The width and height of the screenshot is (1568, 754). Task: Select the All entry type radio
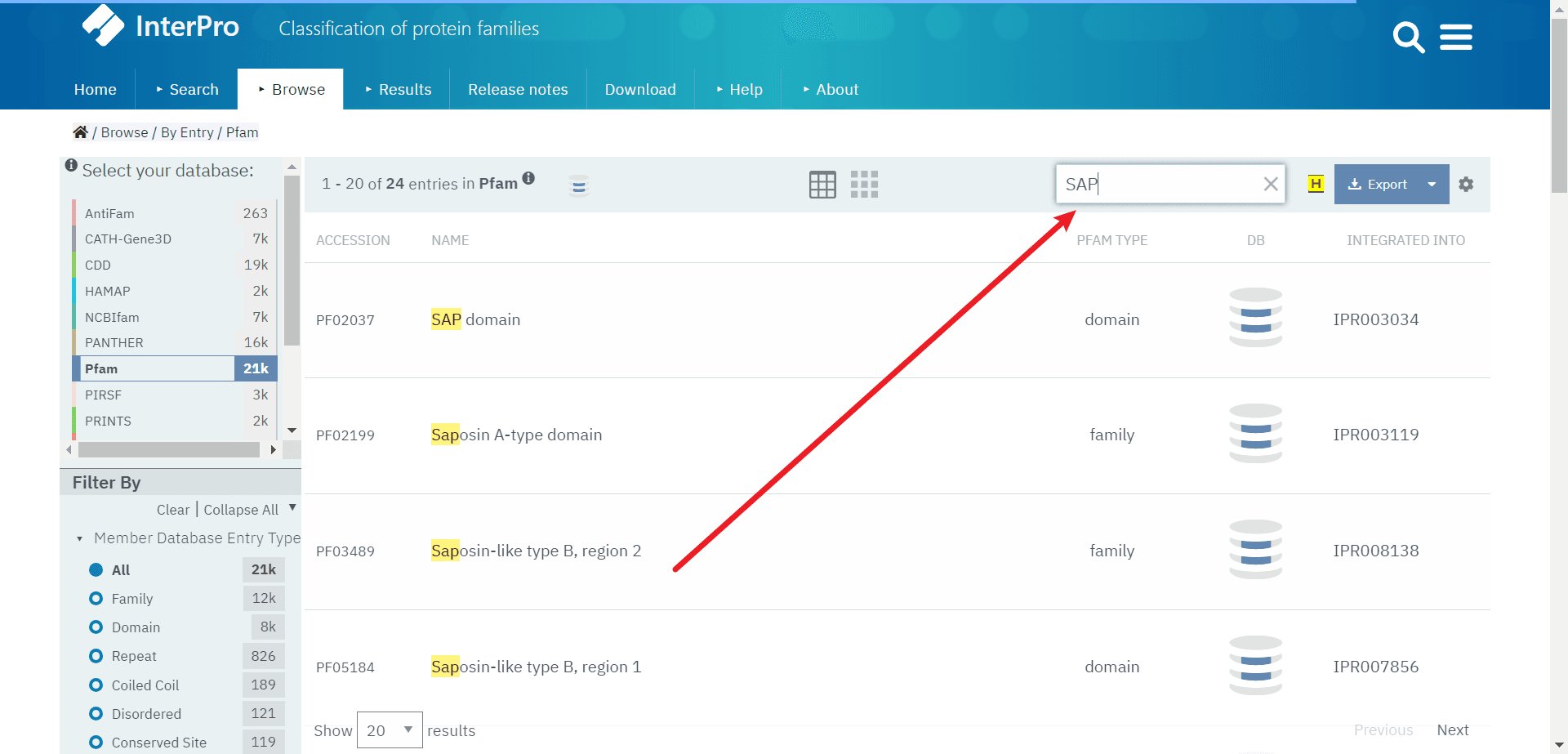point(96,569)
